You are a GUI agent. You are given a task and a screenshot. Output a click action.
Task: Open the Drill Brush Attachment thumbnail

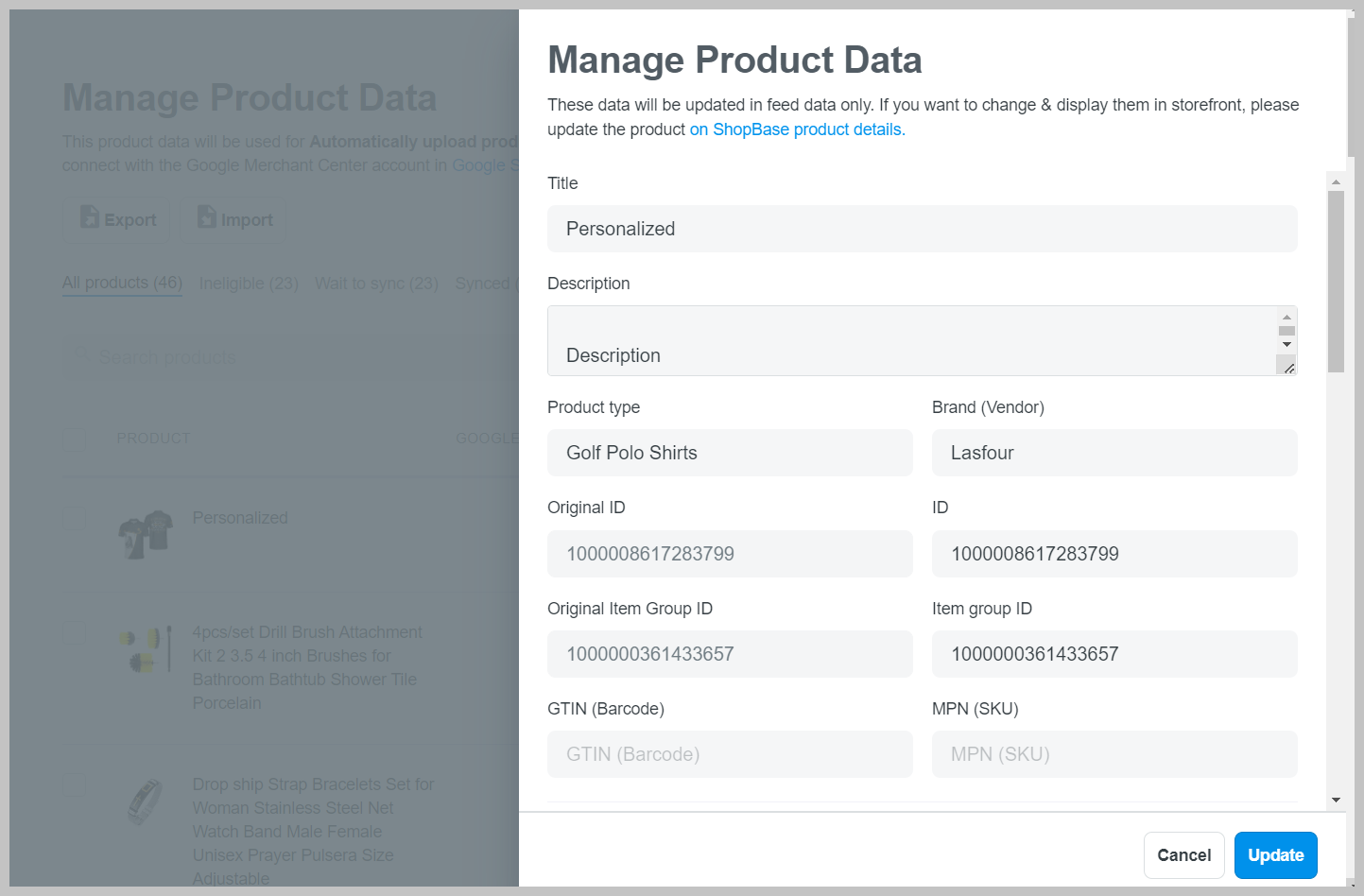click(146, 649)
